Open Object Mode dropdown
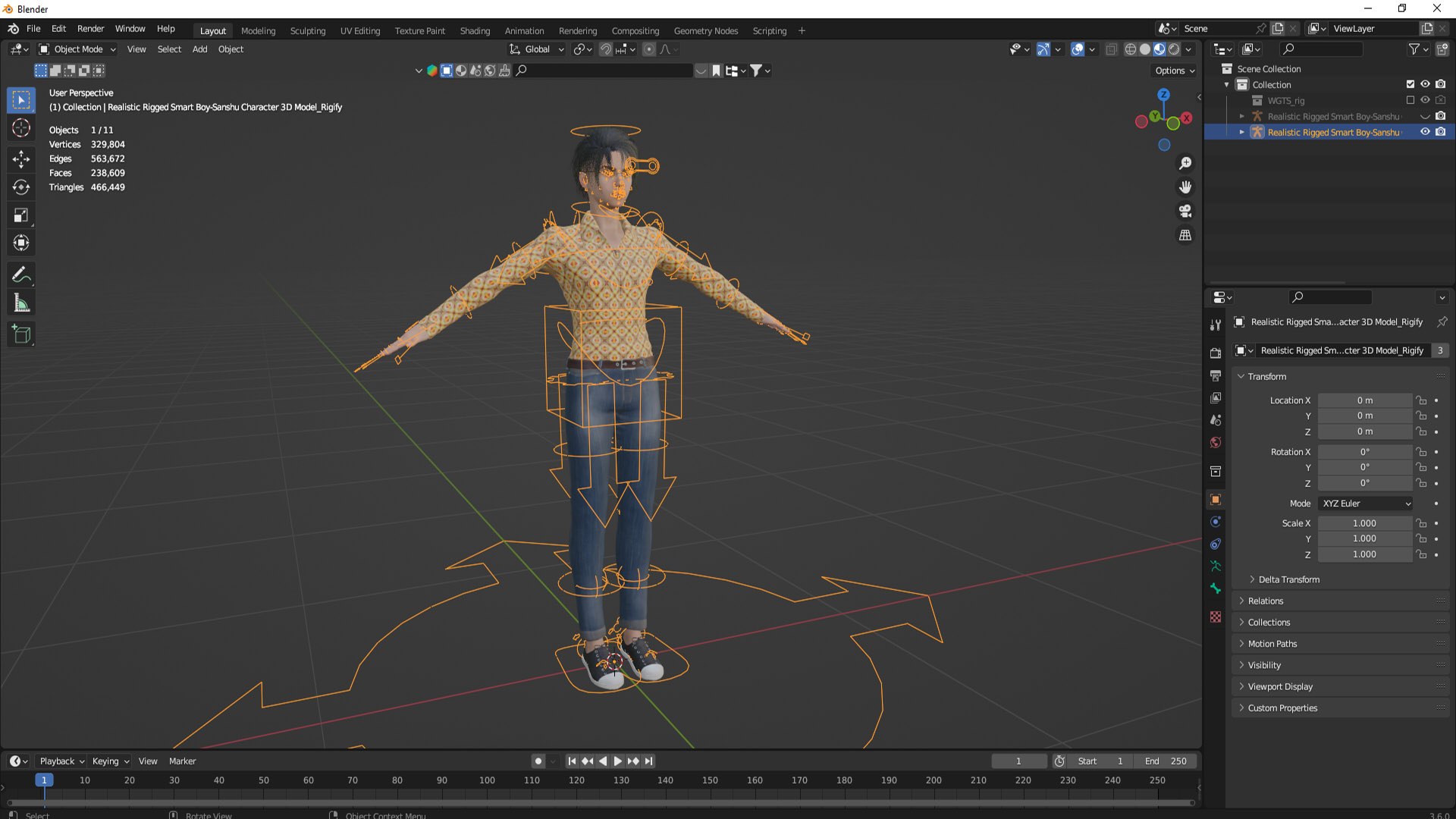 tap(77, 49)
